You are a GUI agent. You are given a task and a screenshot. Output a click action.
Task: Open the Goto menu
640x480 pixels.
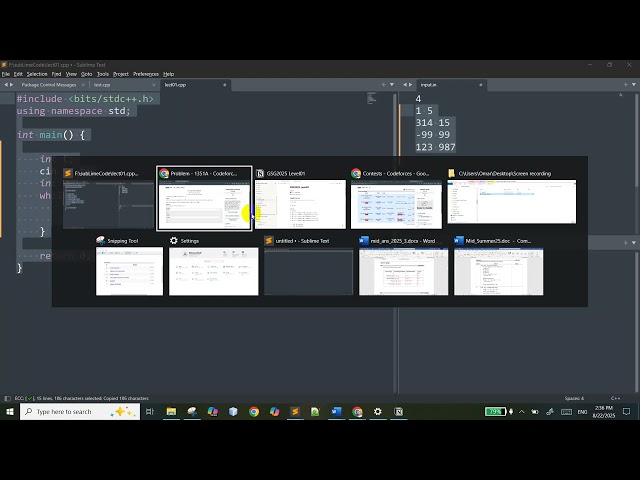[87, 74]
